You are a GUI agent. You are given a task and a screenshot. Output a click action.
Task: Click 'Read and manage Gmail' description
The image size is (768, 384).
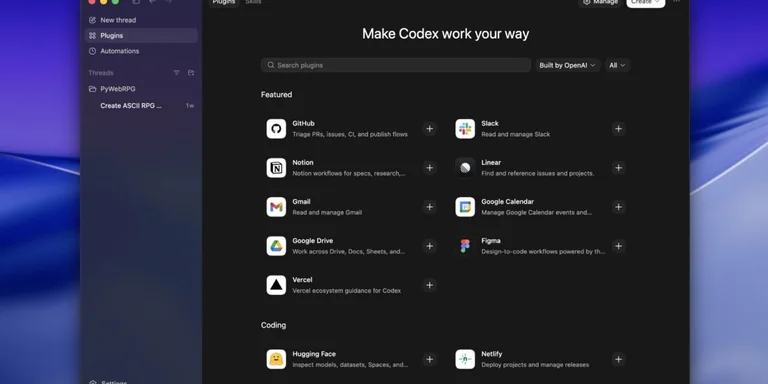(x=327, y=213)
